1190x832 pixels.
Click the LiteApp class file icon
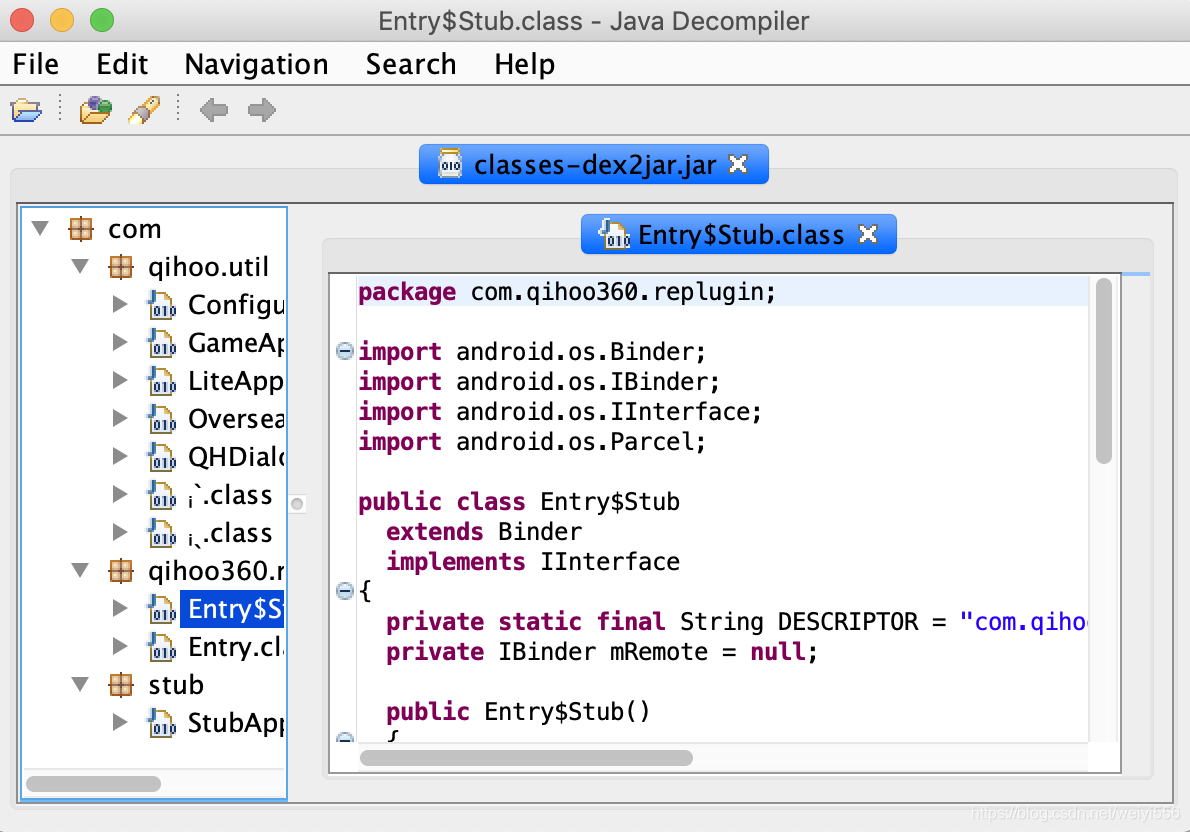pyautogui.click(x=162, y=381)
